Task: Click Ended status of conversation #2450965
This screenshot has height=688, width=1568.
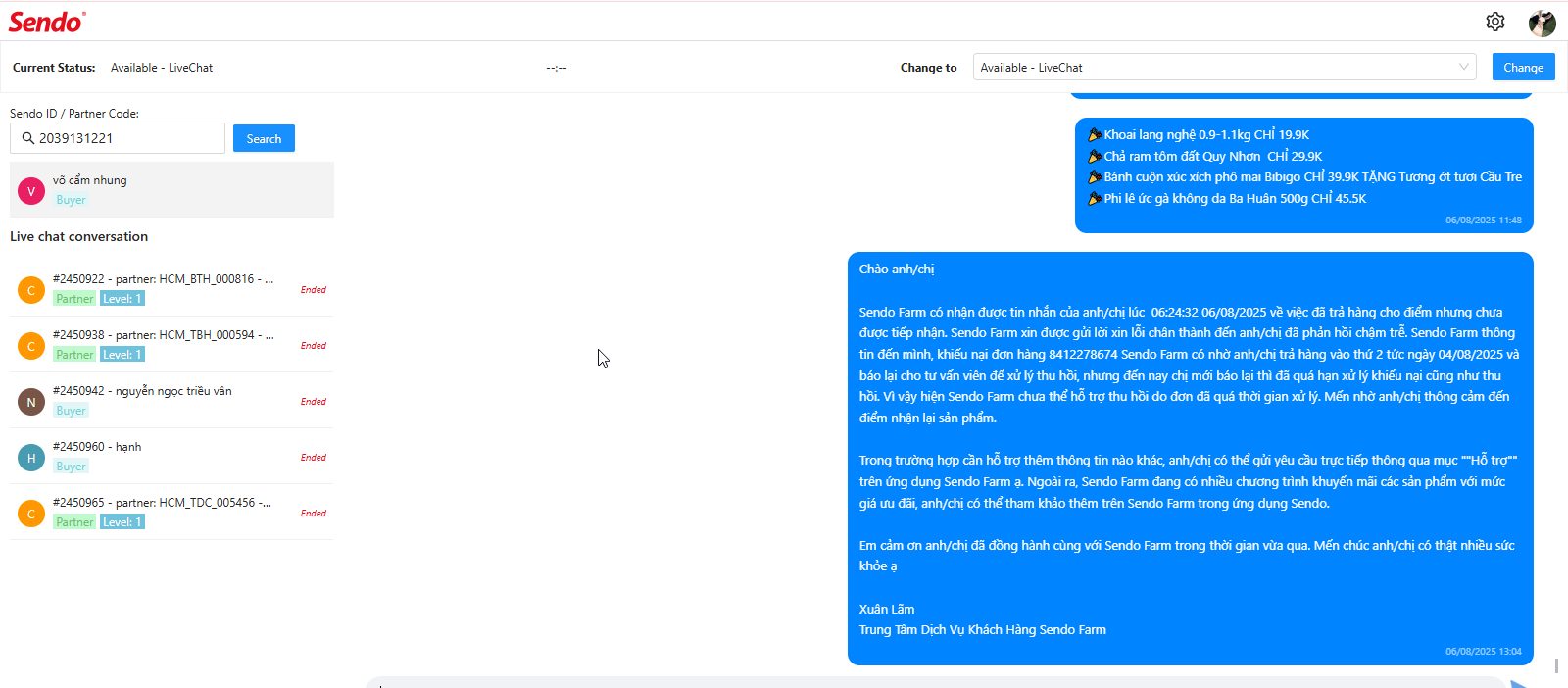Action: click(x=314, y=514)
